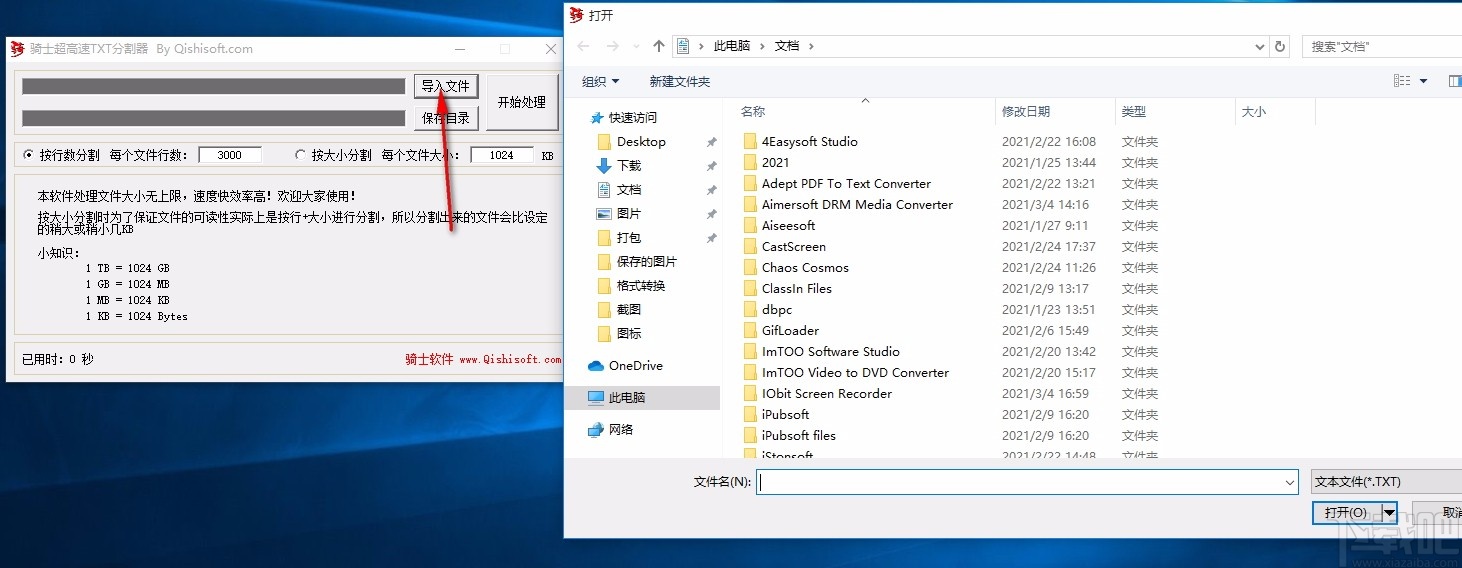
Task: Click the search 文档 box
Action: (x=1382, y=46)
